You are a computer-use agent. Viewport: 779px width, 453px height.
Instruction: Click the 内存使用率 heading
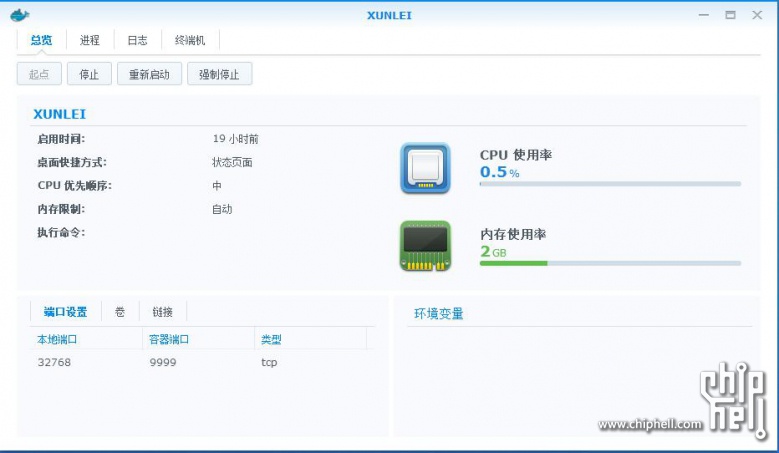point(513,234)
